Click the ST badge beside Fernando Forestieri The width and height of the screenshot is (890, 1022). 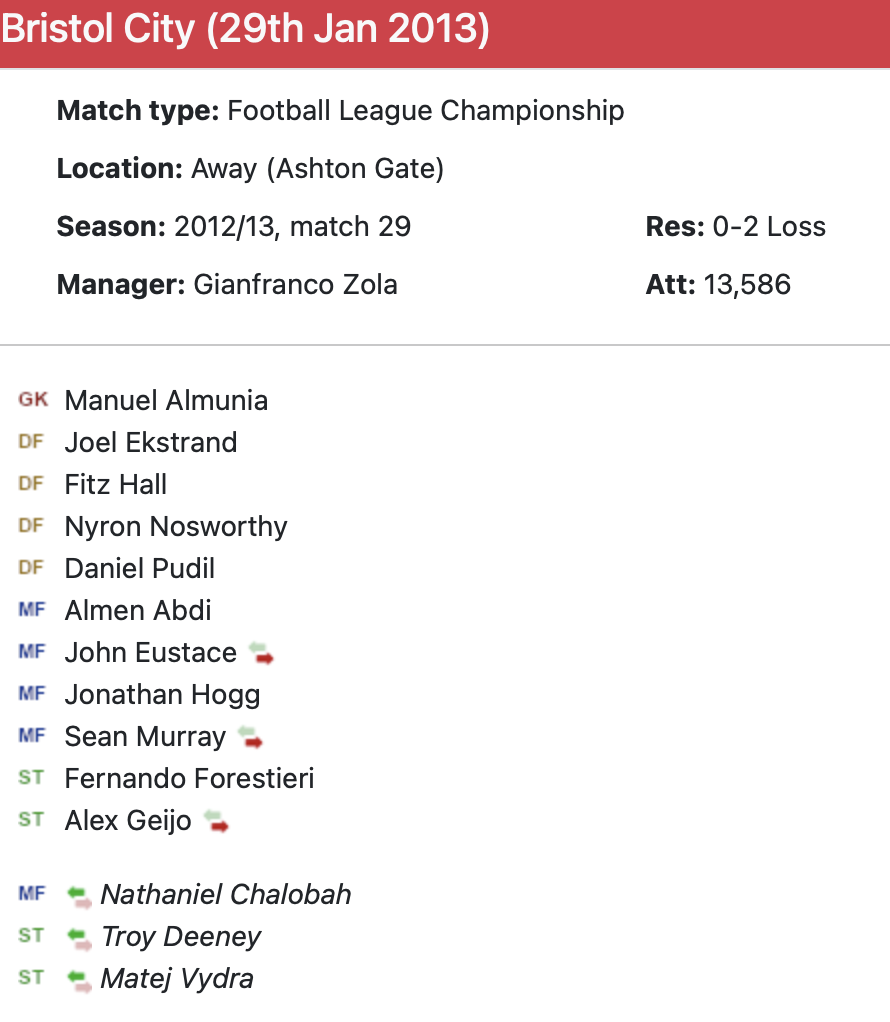[x=32, y=778]
